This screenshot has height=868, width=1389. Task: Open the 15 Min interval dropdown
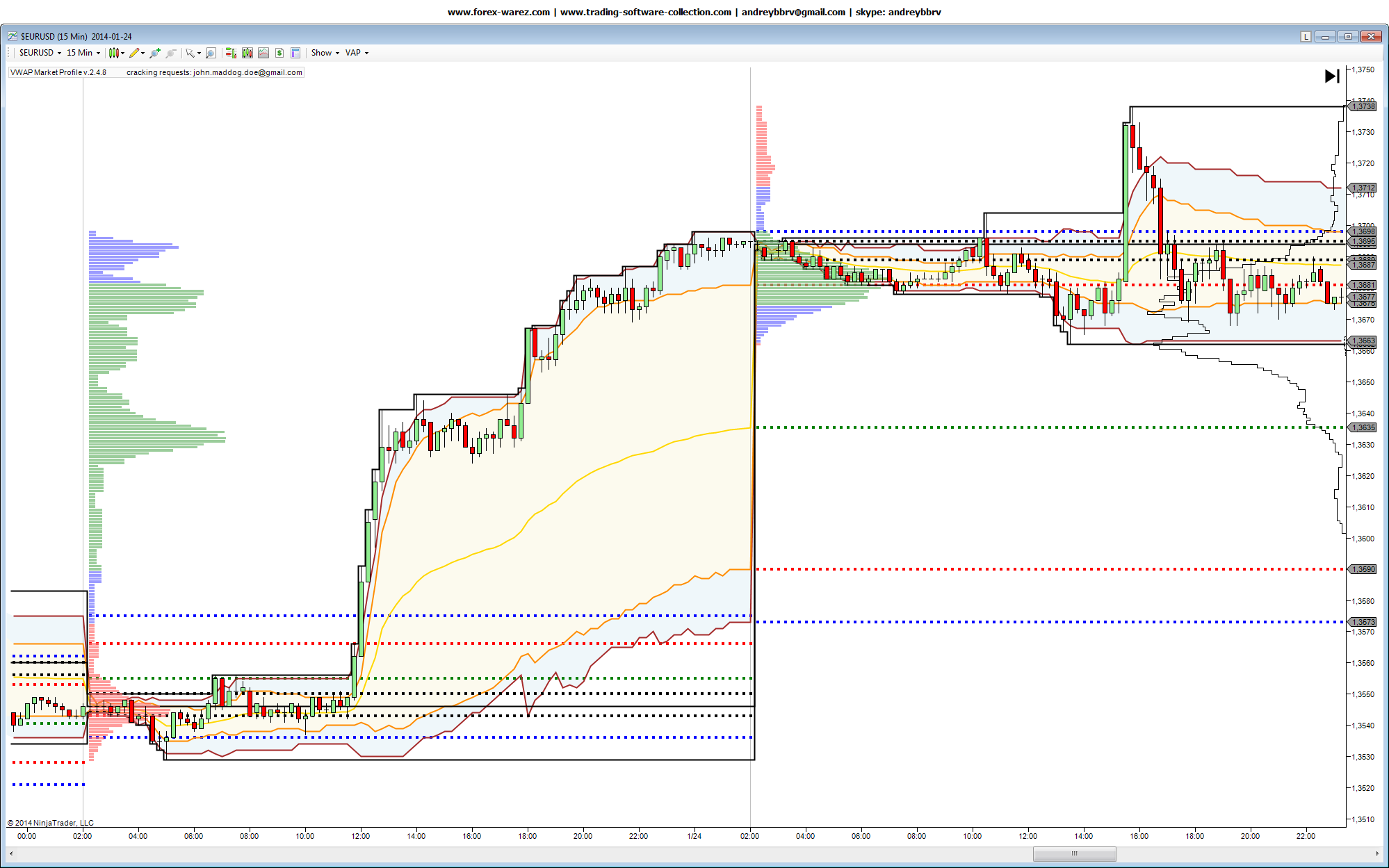click(83, 53)
